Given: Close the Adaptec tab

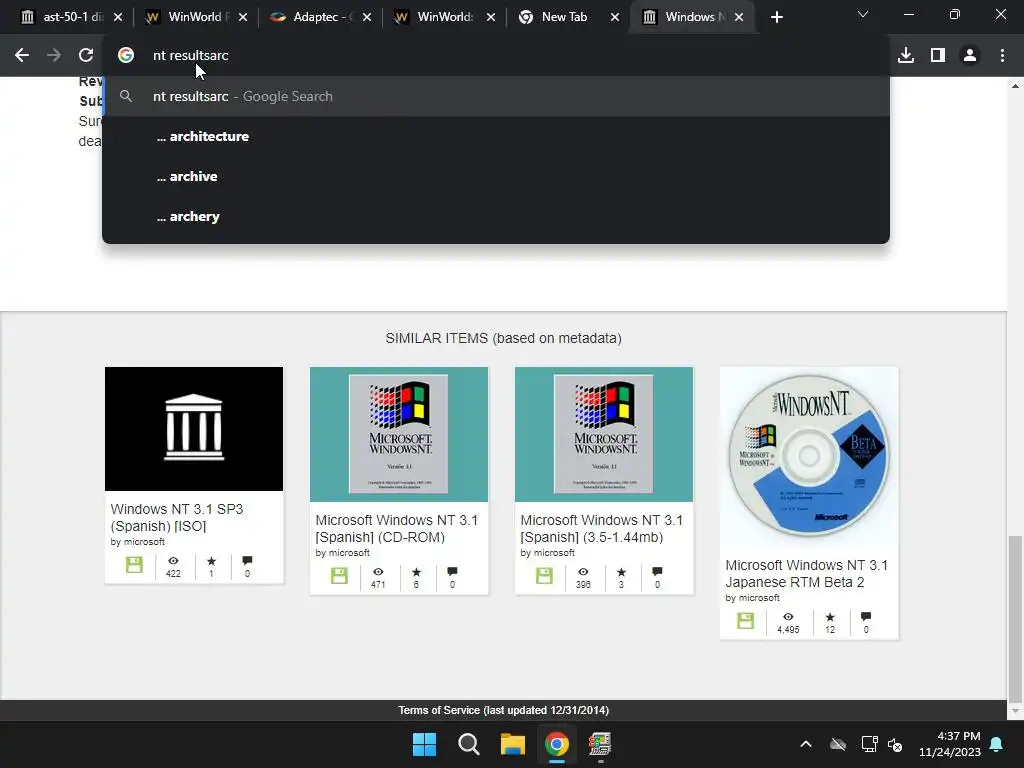Looking at the screenshot, I should click(366, 17).
